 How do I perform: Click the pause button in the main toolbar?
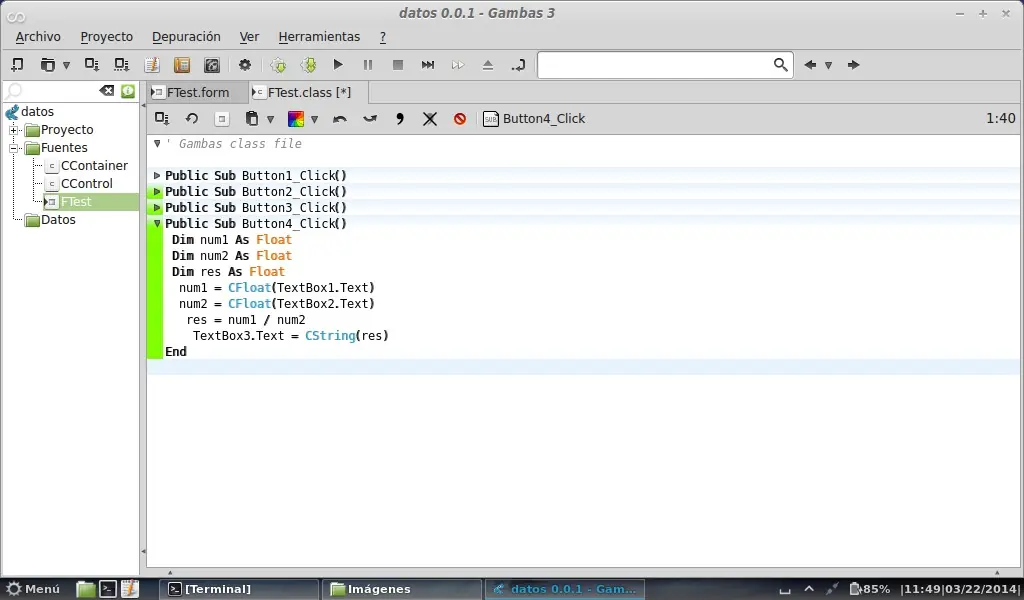(x=368, y=65)
